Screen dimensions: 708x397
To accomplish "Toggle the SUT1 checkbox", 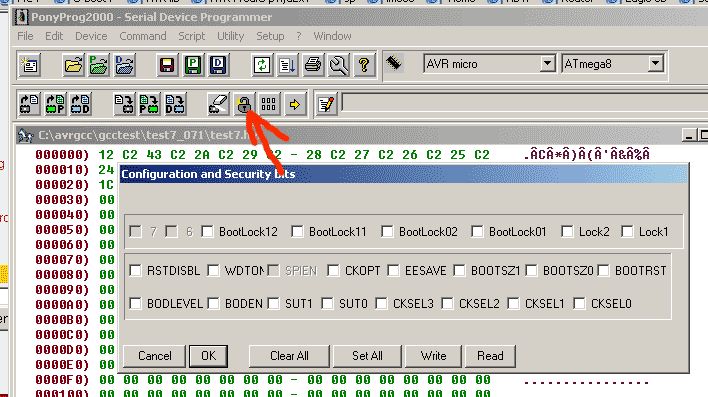I will (273, 304).
